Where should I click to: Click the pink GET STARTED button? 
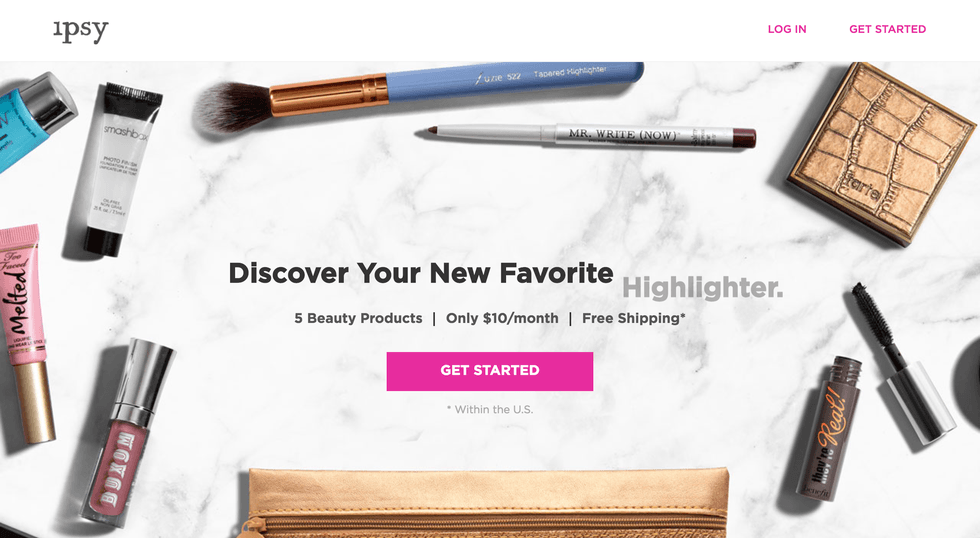click(489, 371)
